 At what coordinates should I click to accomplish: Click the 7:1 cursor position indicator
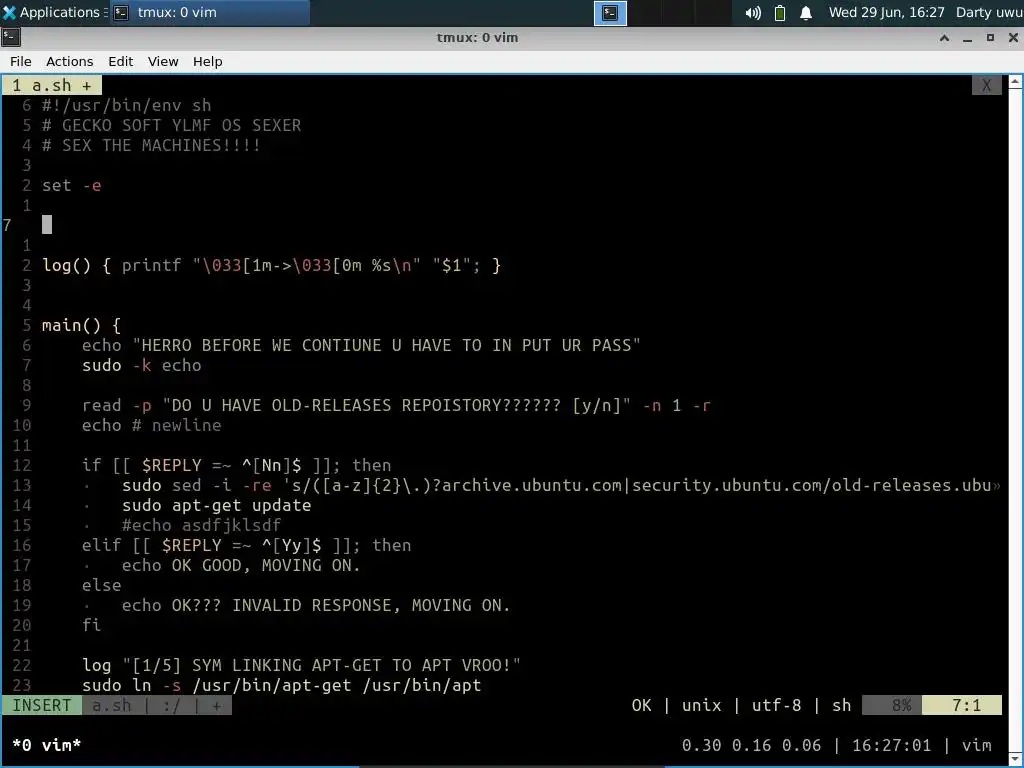click(962, 705)
